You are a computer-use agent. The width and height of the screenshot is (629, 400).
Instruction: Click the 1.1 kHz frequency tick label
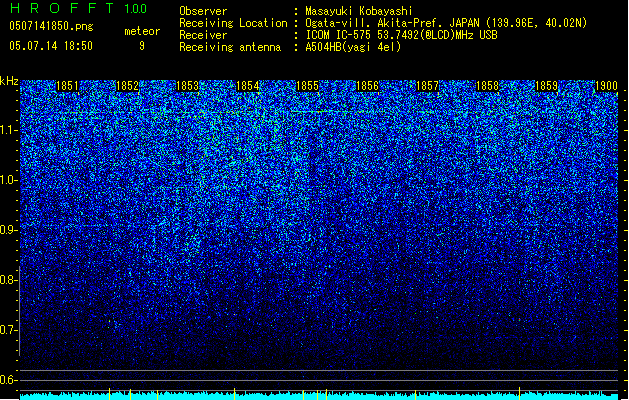[7, 130]
